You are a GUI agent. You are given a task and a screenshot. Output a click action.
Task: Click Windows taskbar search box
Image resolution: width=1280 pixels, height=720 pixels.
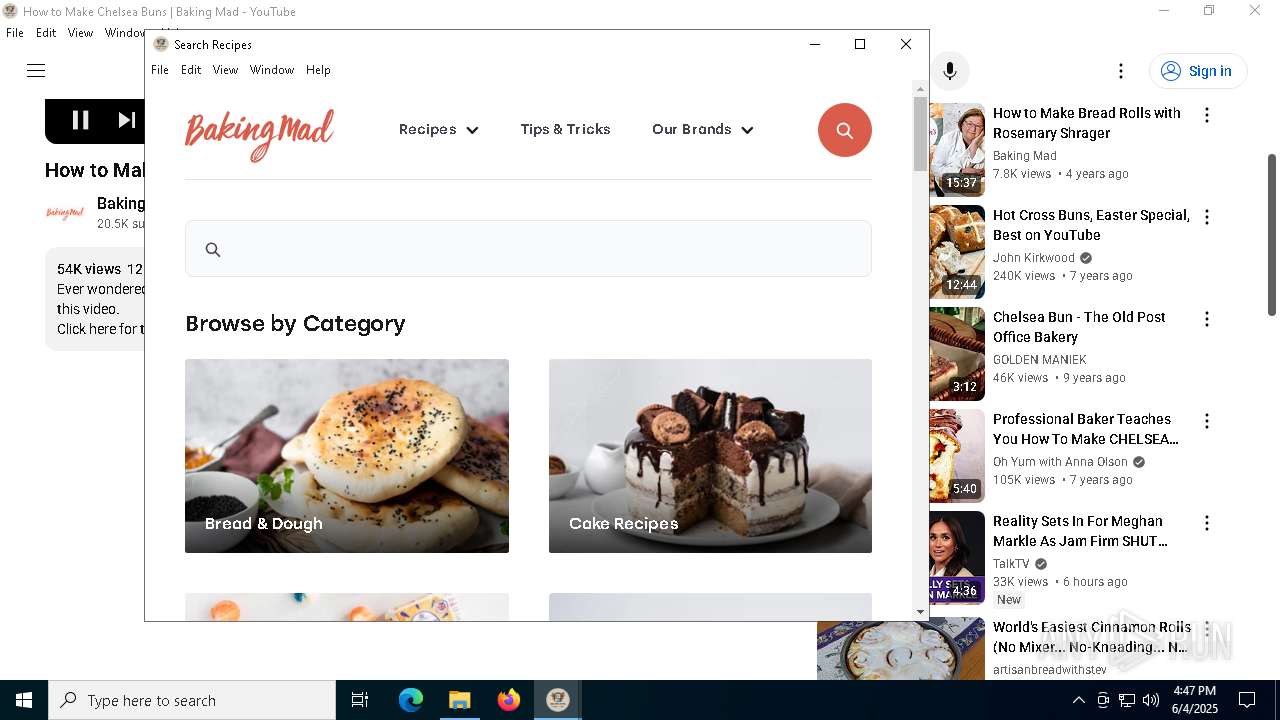coord(192,700)
